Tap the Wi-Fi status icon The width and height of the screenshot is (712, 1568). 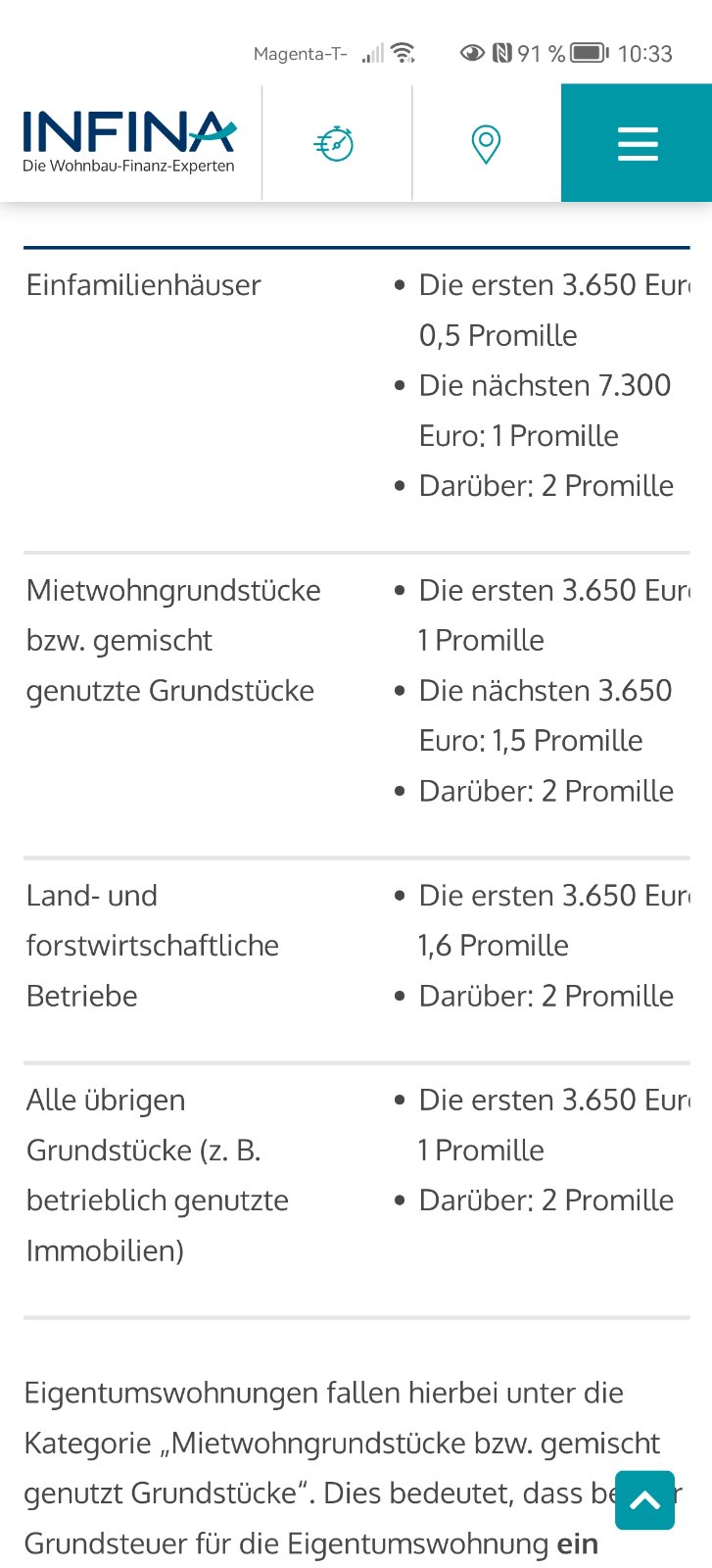pyautogui.click(x=403, y=53)
